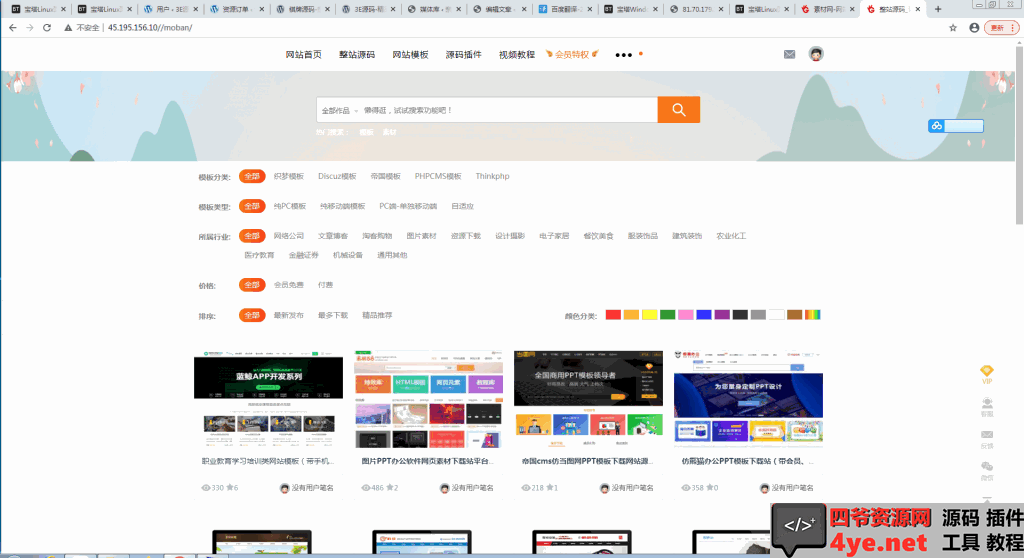Open the new tab plus button
Viewport: 1024px width, 558px height.
937,9
